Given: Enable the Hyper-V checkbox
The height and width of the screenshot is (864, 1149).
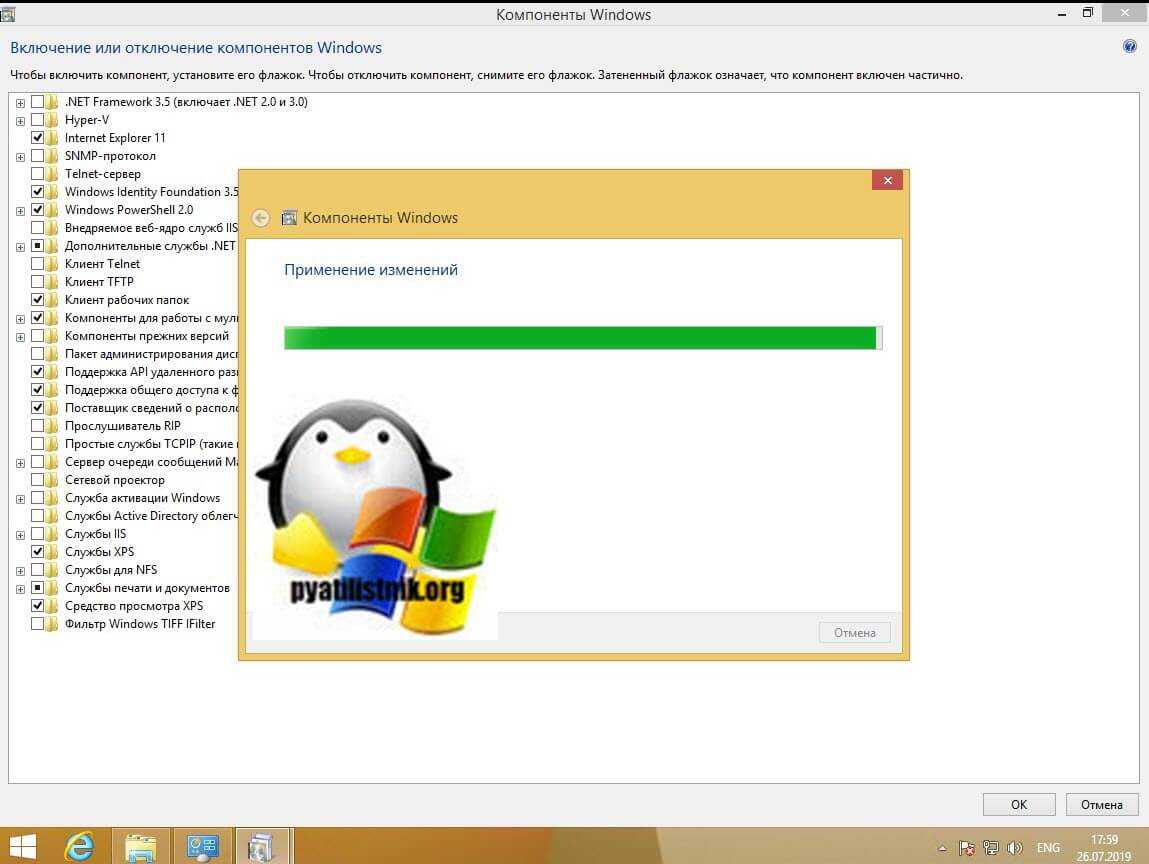Looking at the screenshot, I should tap(38, 120).
